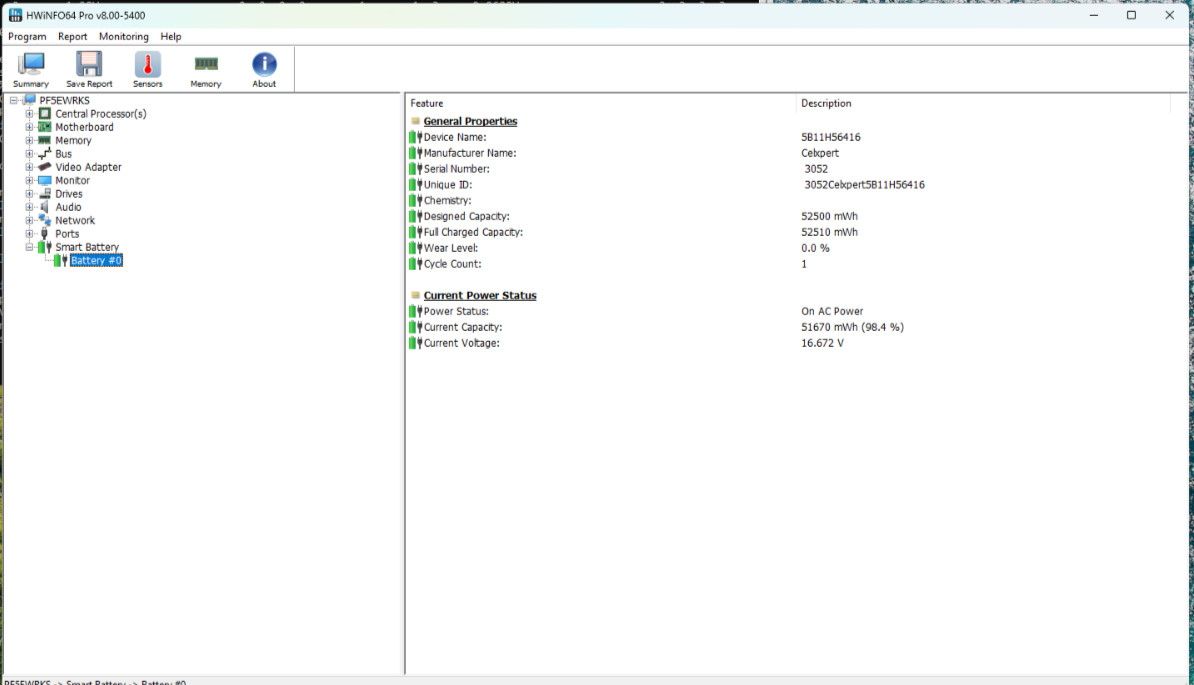Click the PF5EWRKS computer icon
The width and height of the screenshot is (1194, 685).
tap(30, 100)
